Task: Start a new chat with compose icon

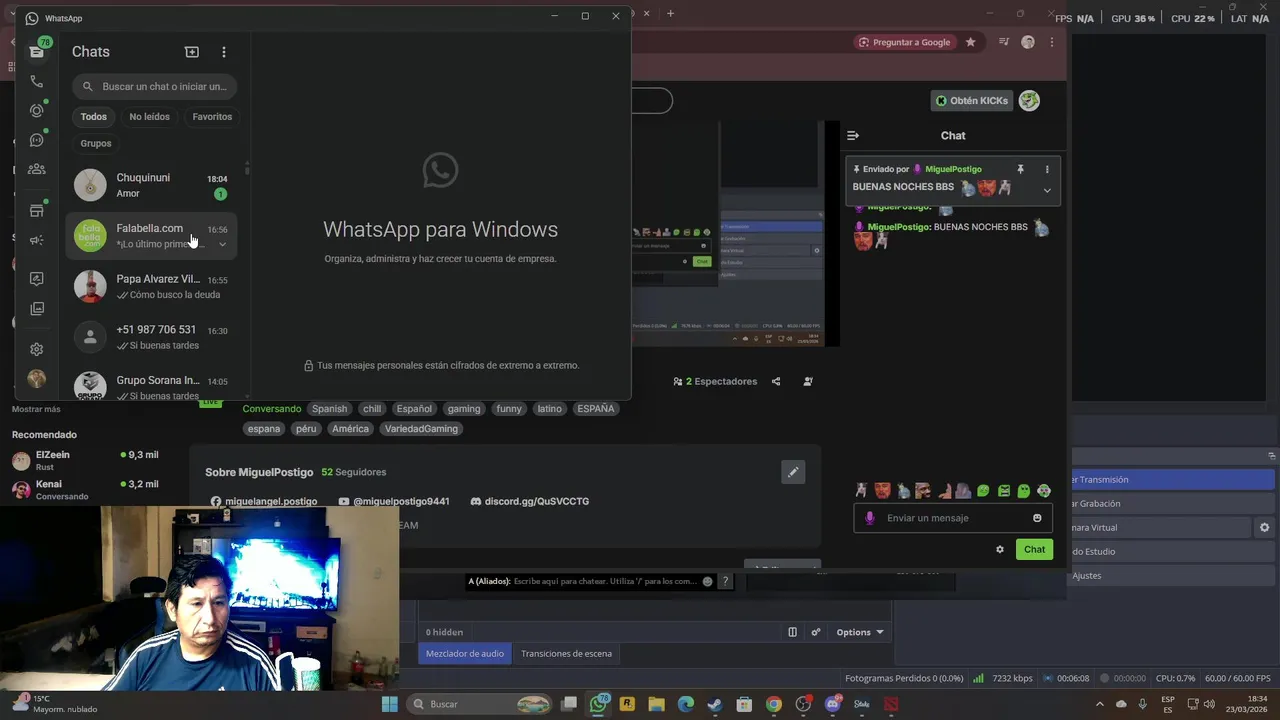Action: pos(192,52)
